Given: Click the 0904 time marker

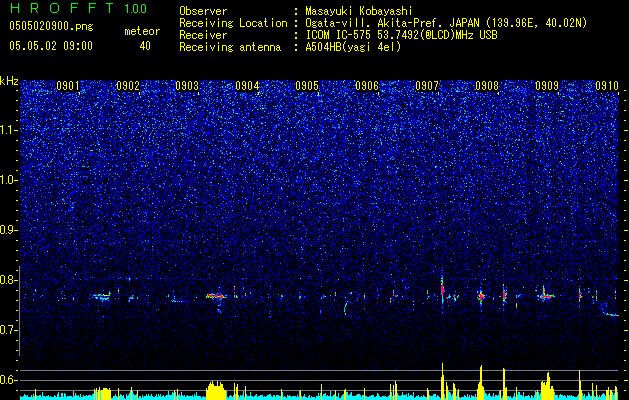Looking at the screenshot, I should tap(247, 86).
